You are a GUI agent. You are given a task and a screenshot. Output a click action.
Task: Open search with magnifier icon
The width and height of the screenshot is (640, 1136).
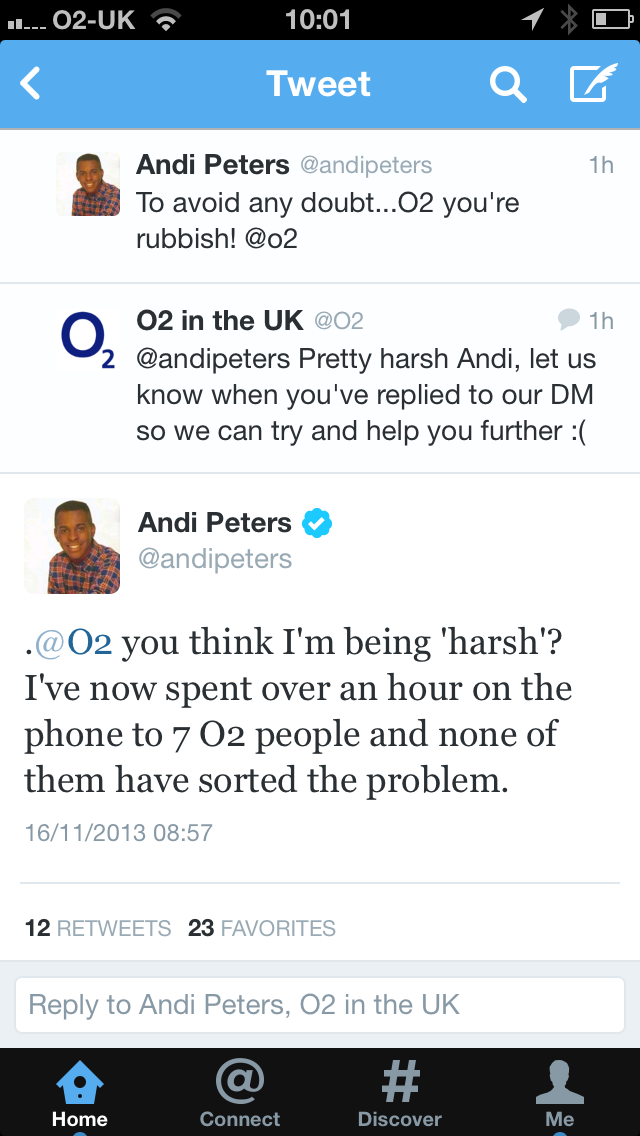507,83
